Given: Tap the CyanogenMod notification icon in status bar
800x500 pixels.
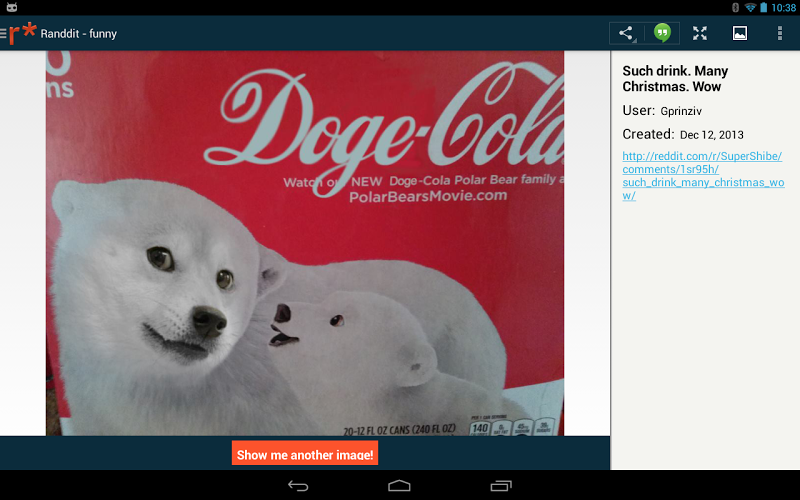Looking at the screenshot, I should point(12,7).
